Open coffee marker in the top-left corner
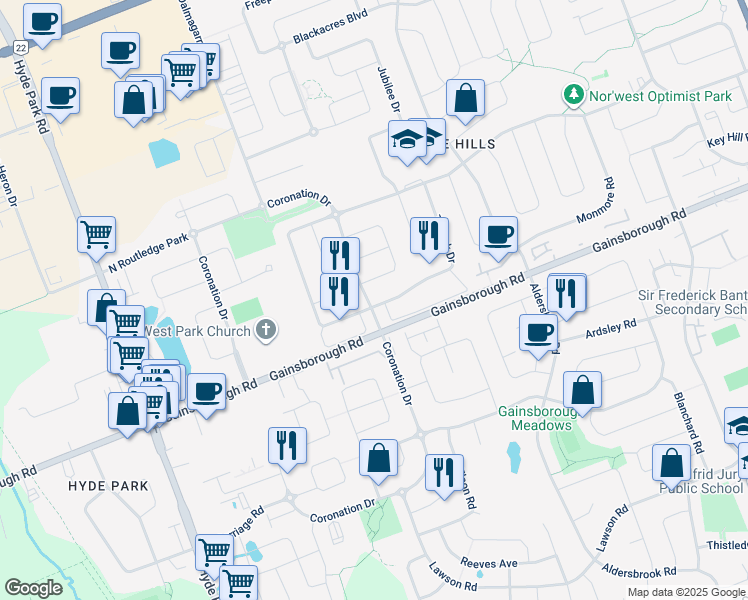Screen dimensions: 748x600 42,22
